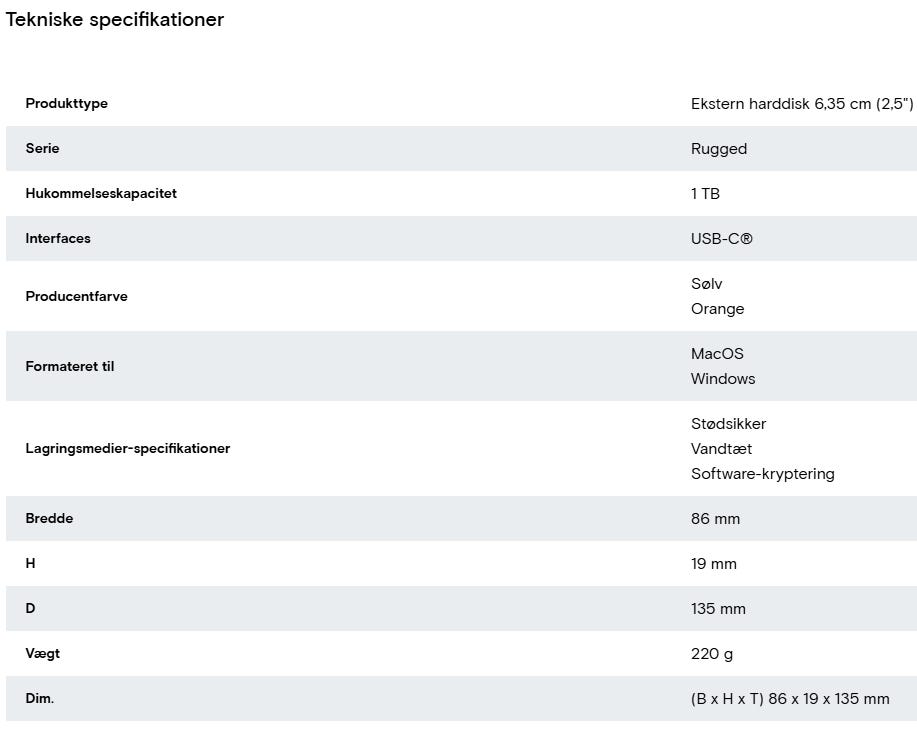Select the Vandtæt specification text

[721, 449]
